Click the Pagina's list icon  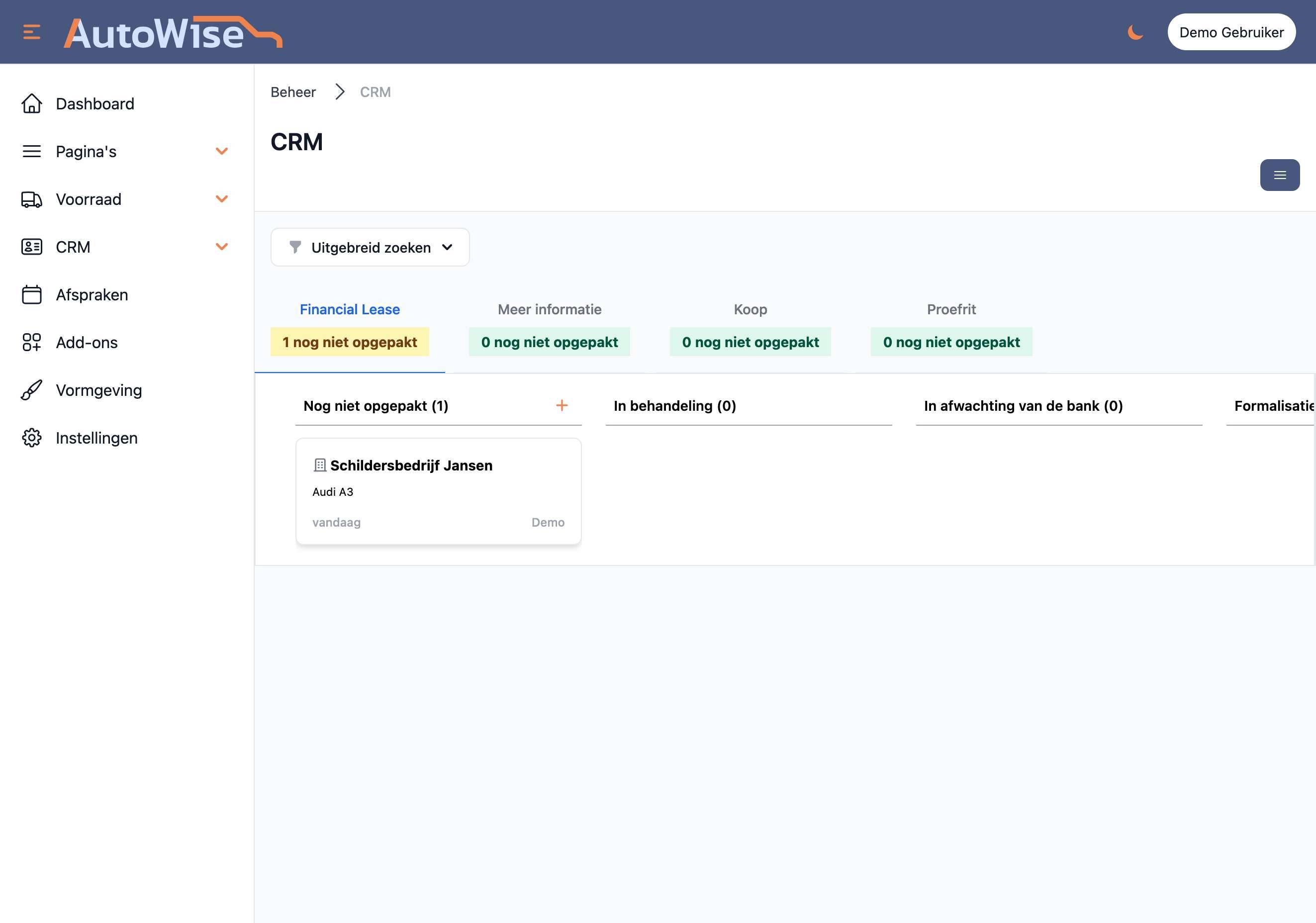coord(31,151)
